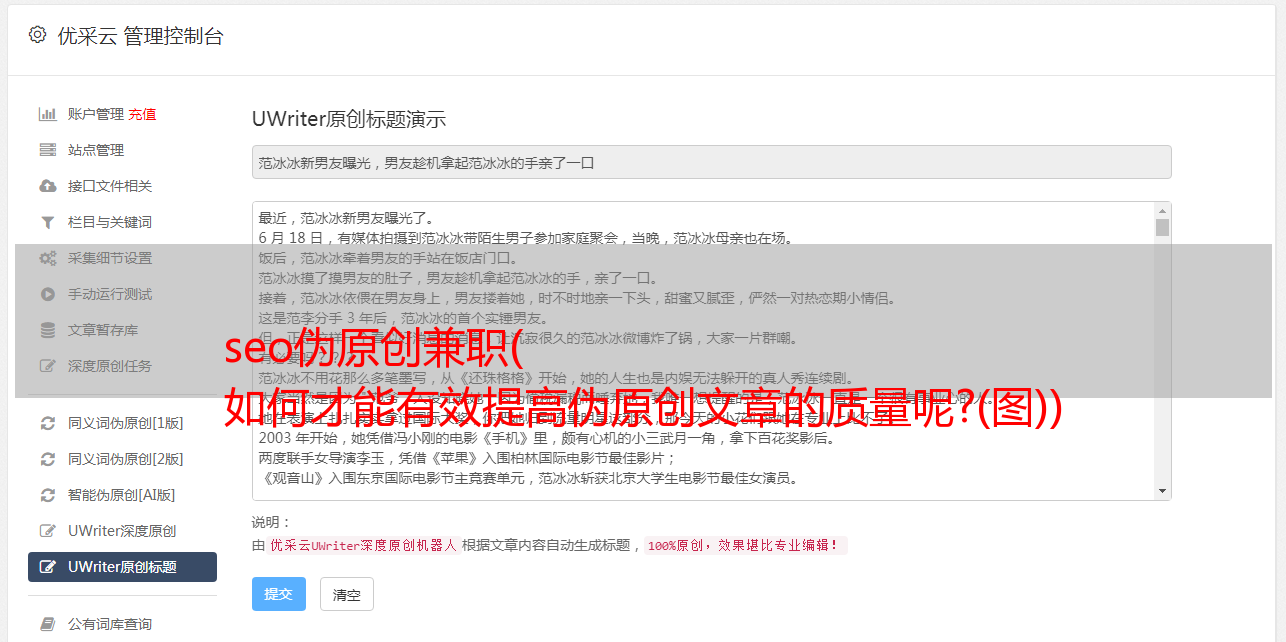Click the 公有词库查询 book icon
The width and height of the screenshot is (1286, 642).
[x=47, y=624]
